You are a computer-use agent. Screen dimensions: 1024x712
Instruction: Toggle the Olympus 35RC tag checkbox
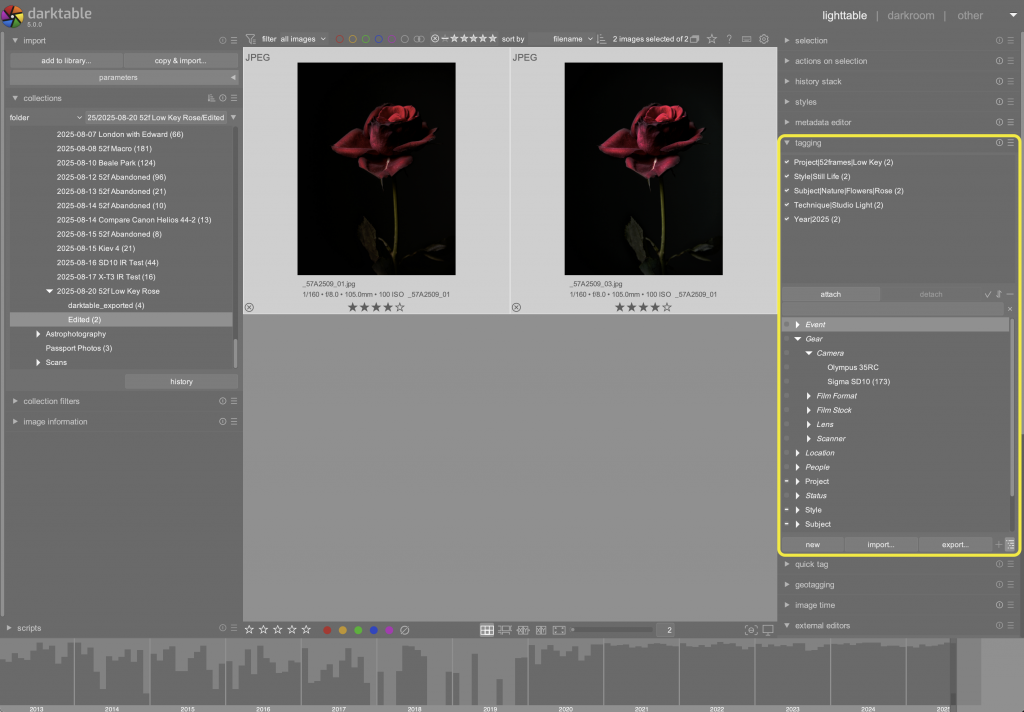tap(787, 368)
